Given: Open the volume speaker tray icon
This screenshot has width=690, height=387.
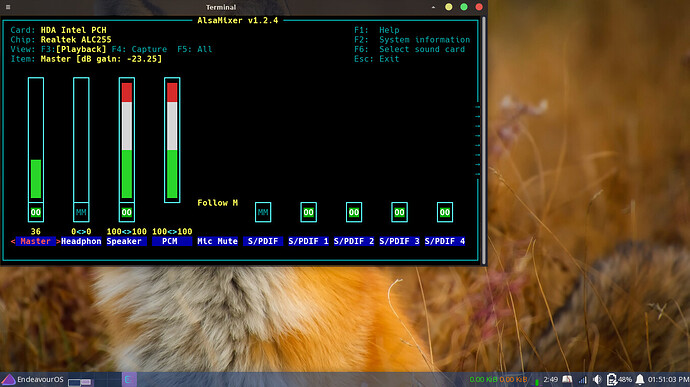Looking at the screenshot, I should [x=597, y=380].
